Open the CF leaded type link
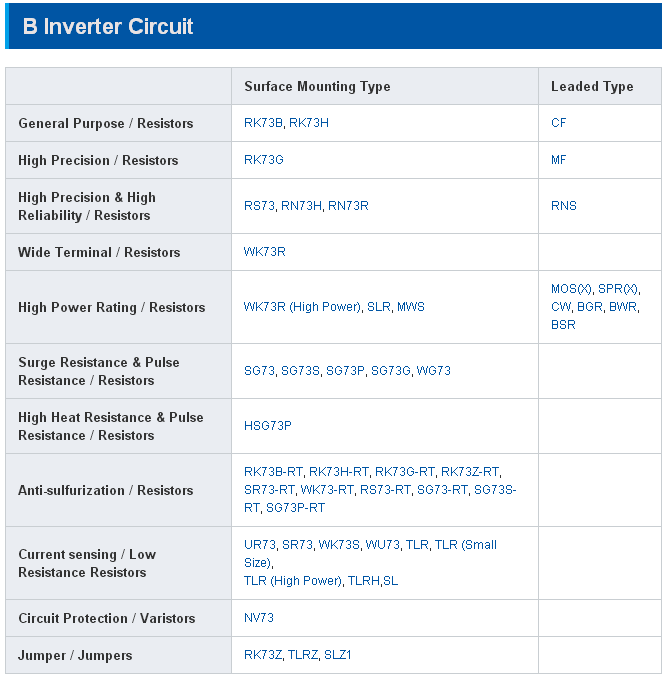 559,123
